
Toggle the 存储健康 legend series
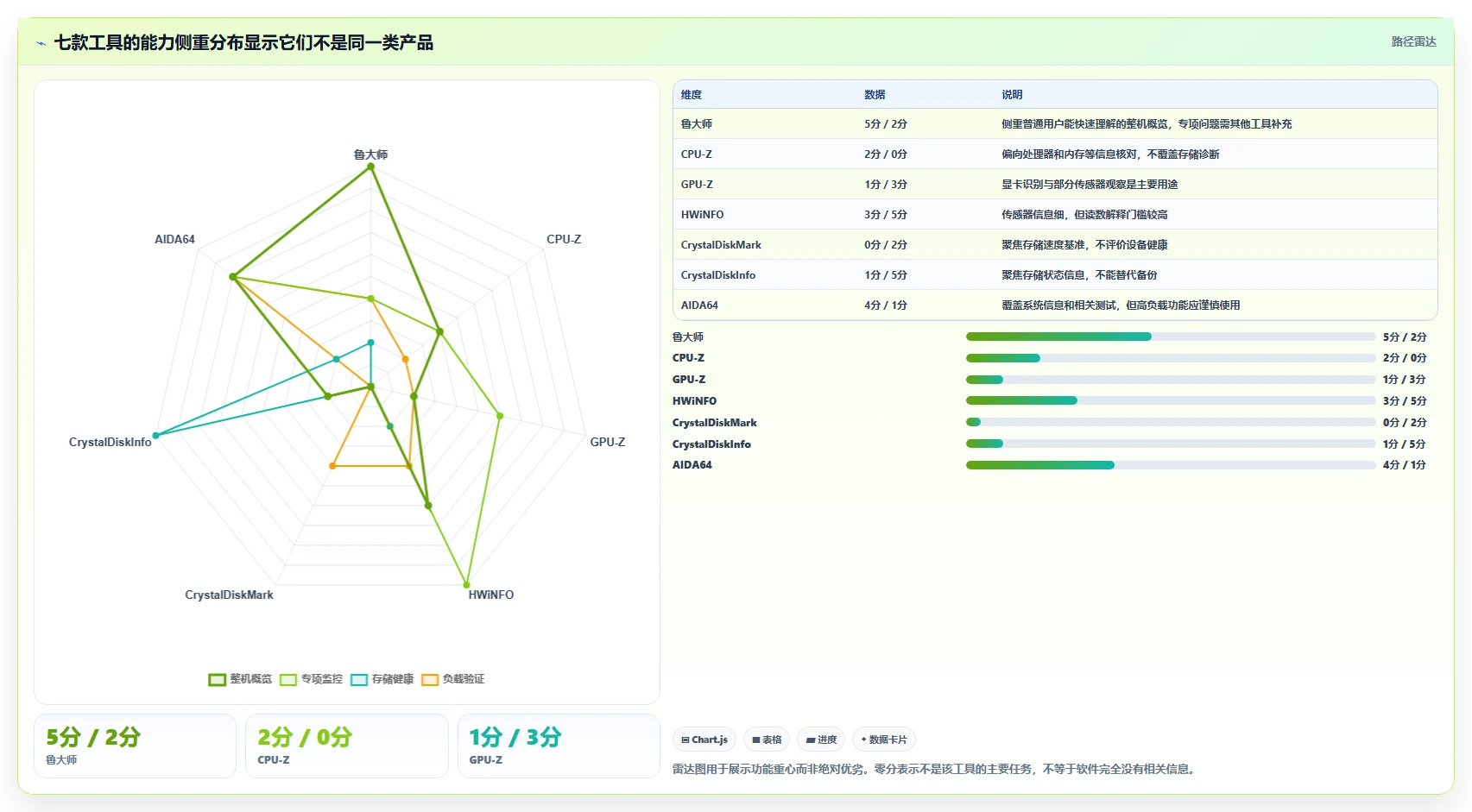[382, 679]
